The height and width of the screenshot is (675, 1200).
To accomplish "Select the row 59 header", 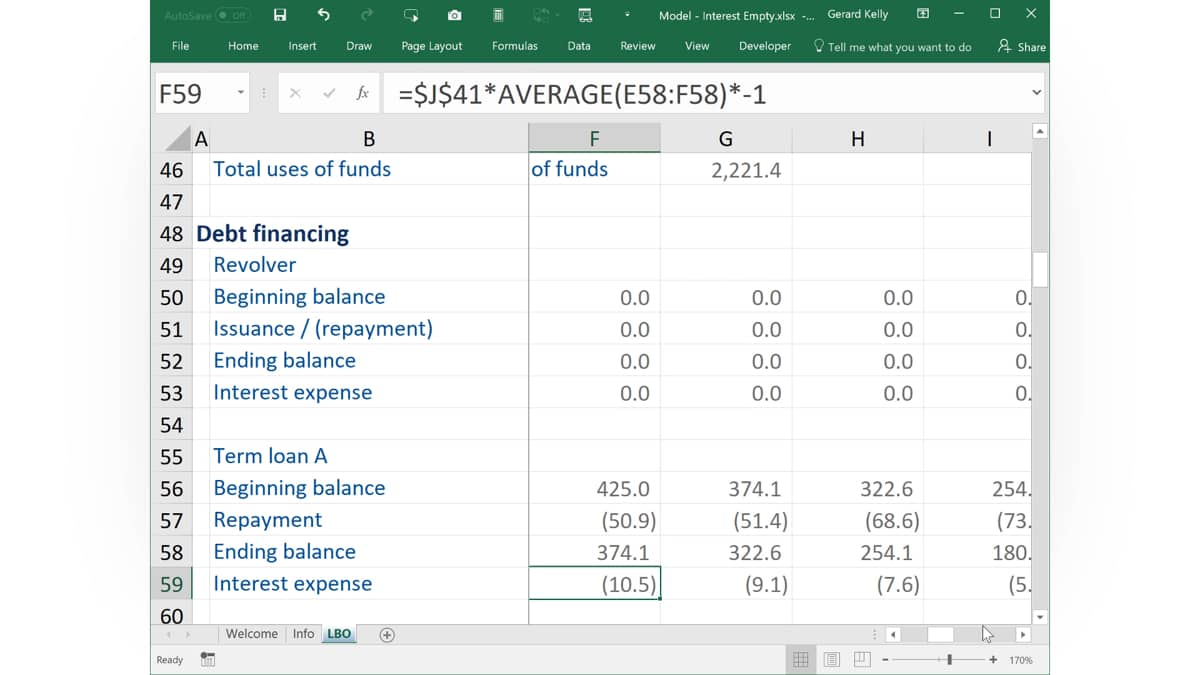I will pos(172,584).
